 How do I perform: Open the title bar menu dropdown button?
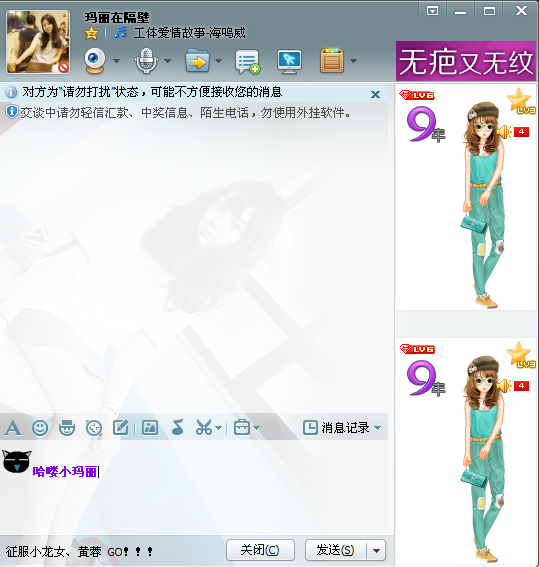click(432, 11)
